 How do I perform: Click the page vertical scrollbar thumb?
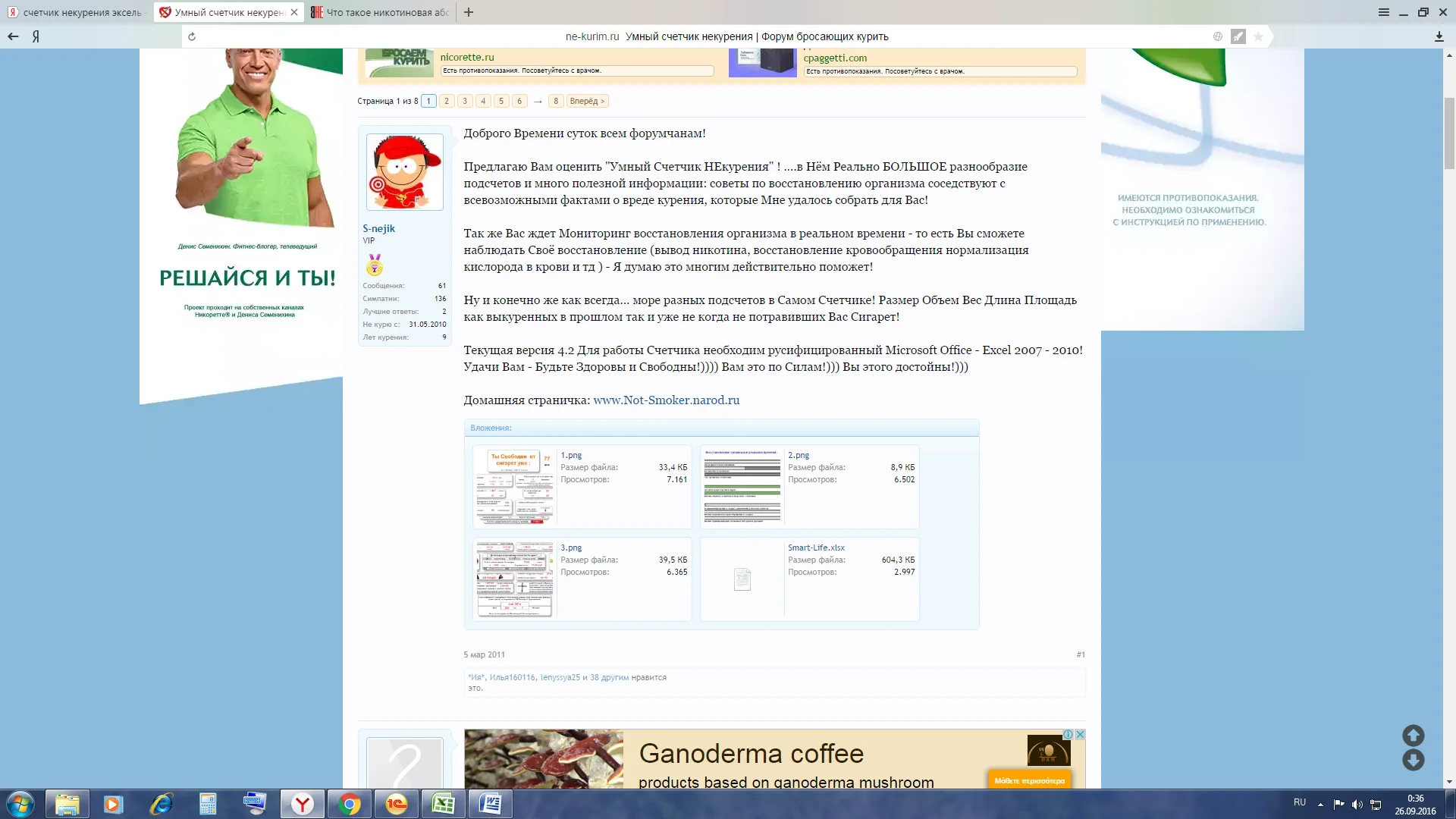coord(1449,133)
